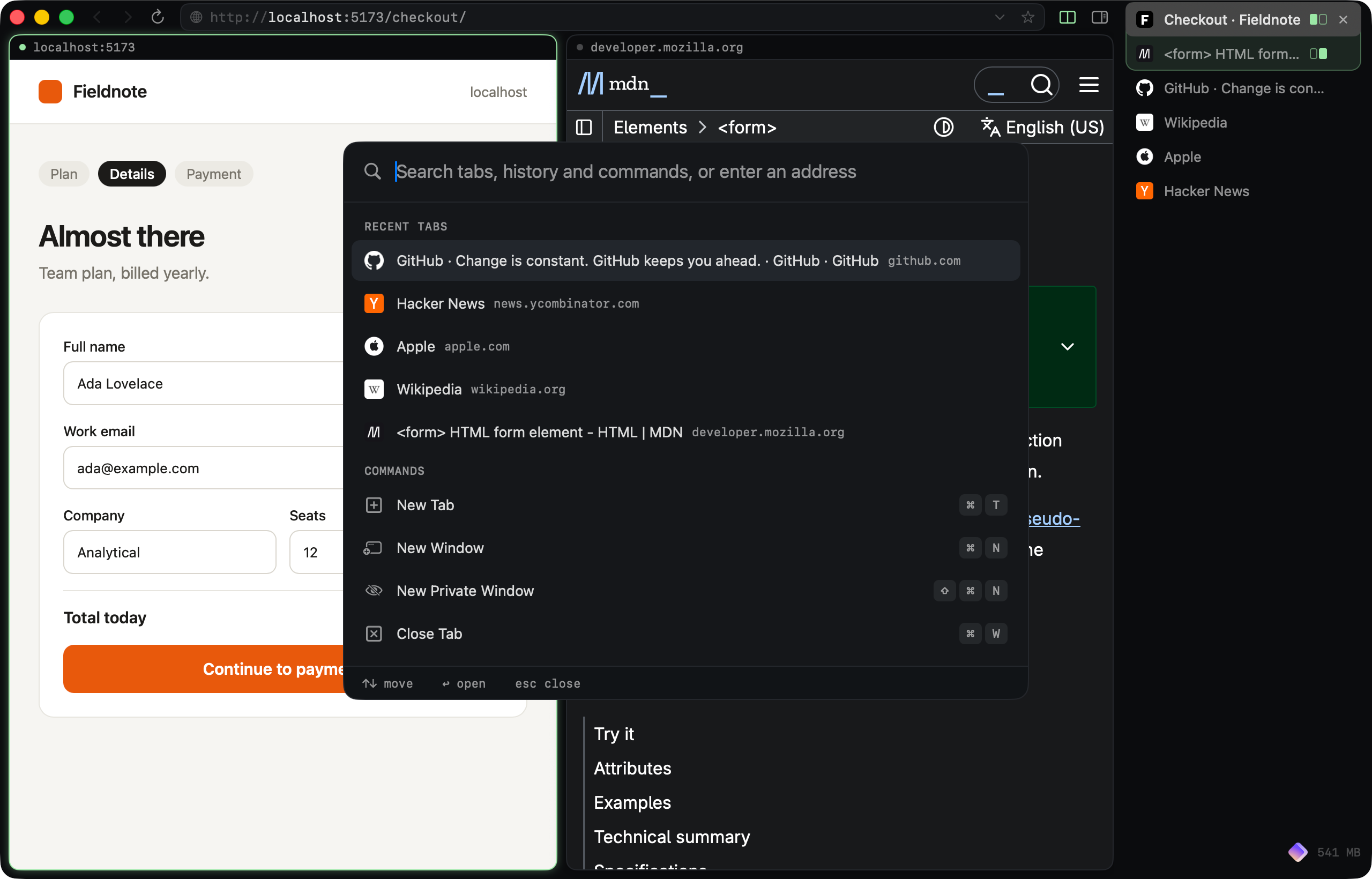Reload the page with the refresh icon
This screenshot has height=879, width=1372.
click(x=158, y=17)
